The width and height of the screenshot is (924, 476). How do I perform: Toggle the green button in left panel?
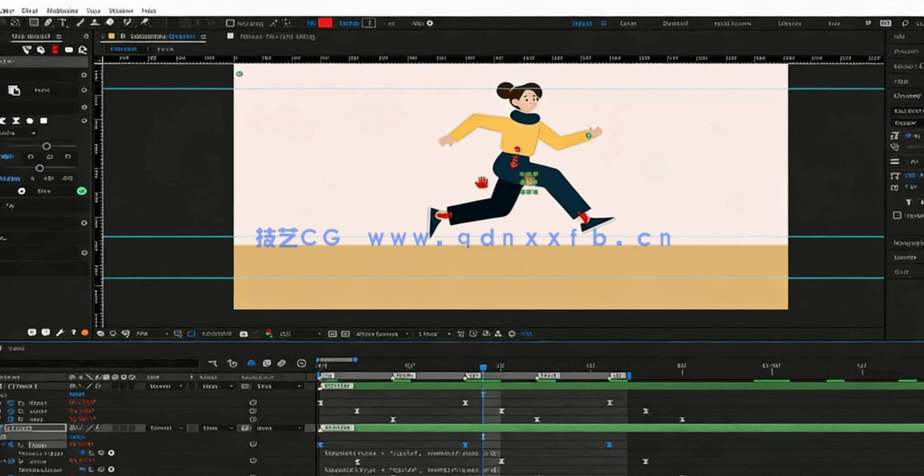click(x=82, y=191)
